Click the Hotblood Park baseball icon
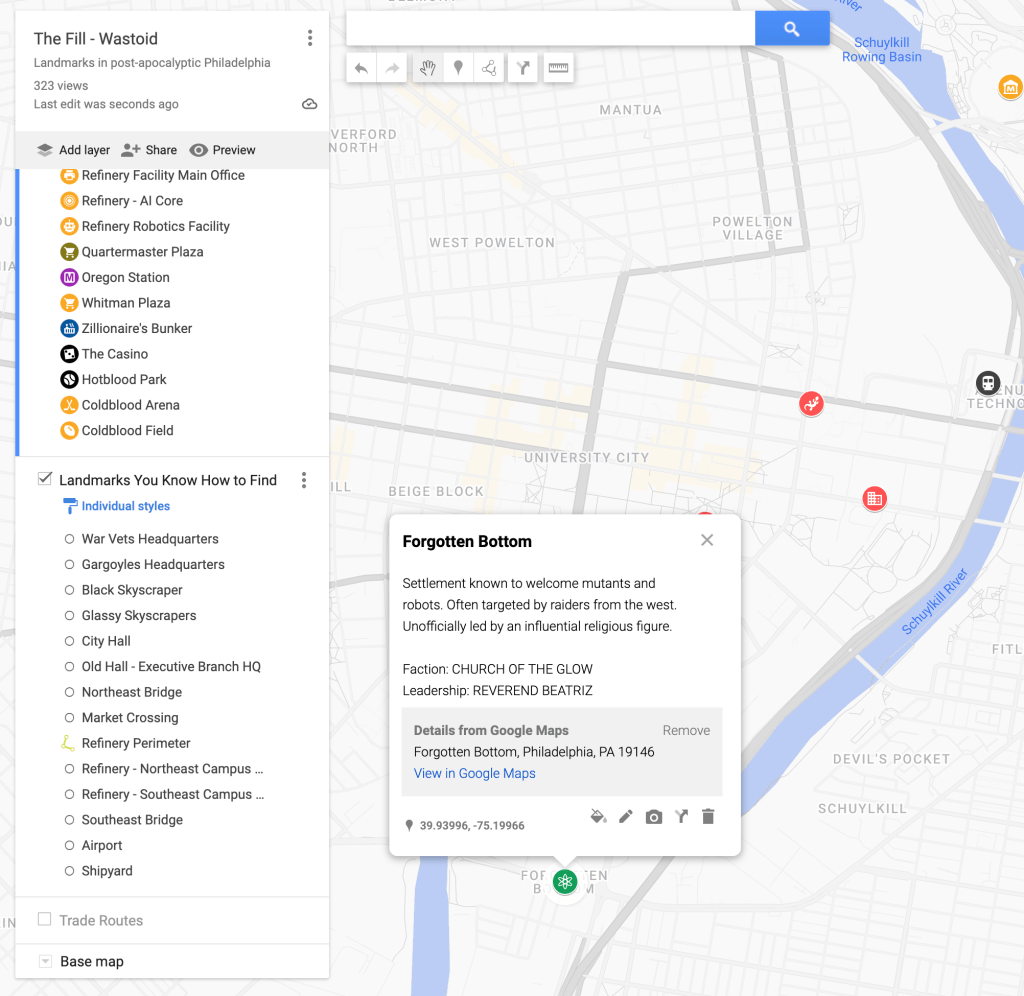The height and width of the screenshot is (996, 1024). pyautogui.click(x=69, y=379)
